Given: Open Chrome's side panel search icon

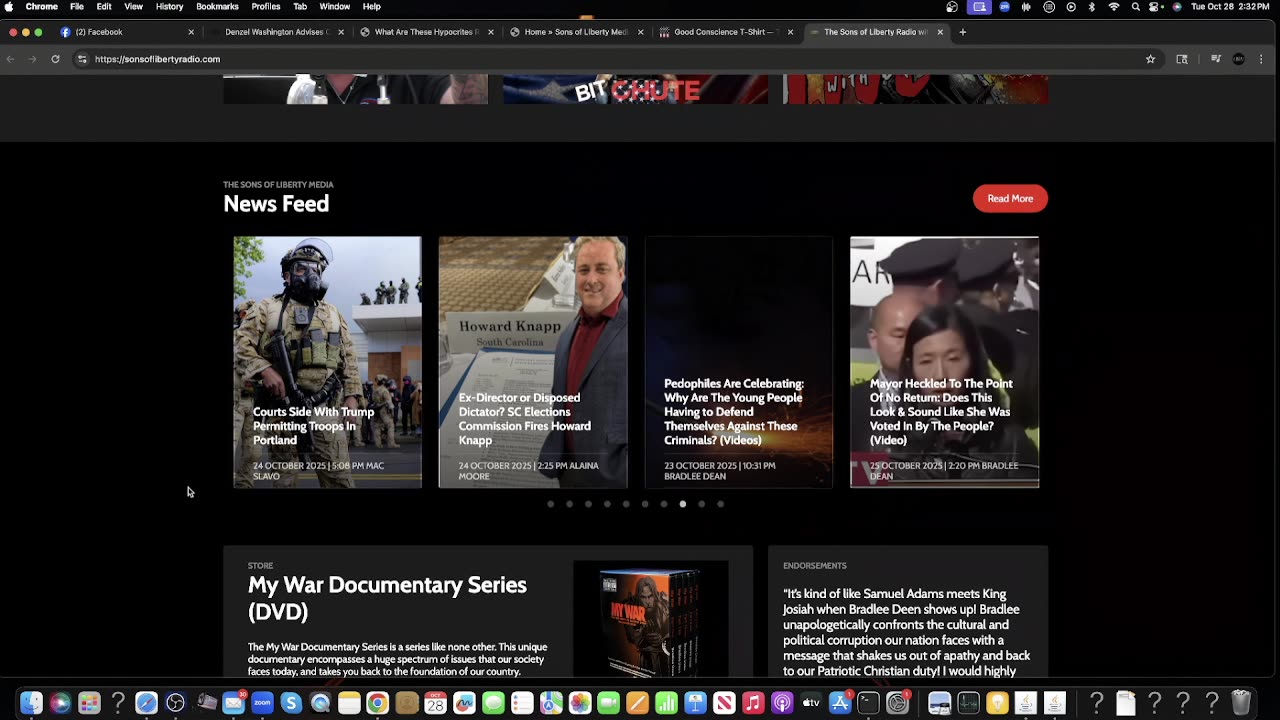Looking at the screenshot, I should click(1182, 59).
